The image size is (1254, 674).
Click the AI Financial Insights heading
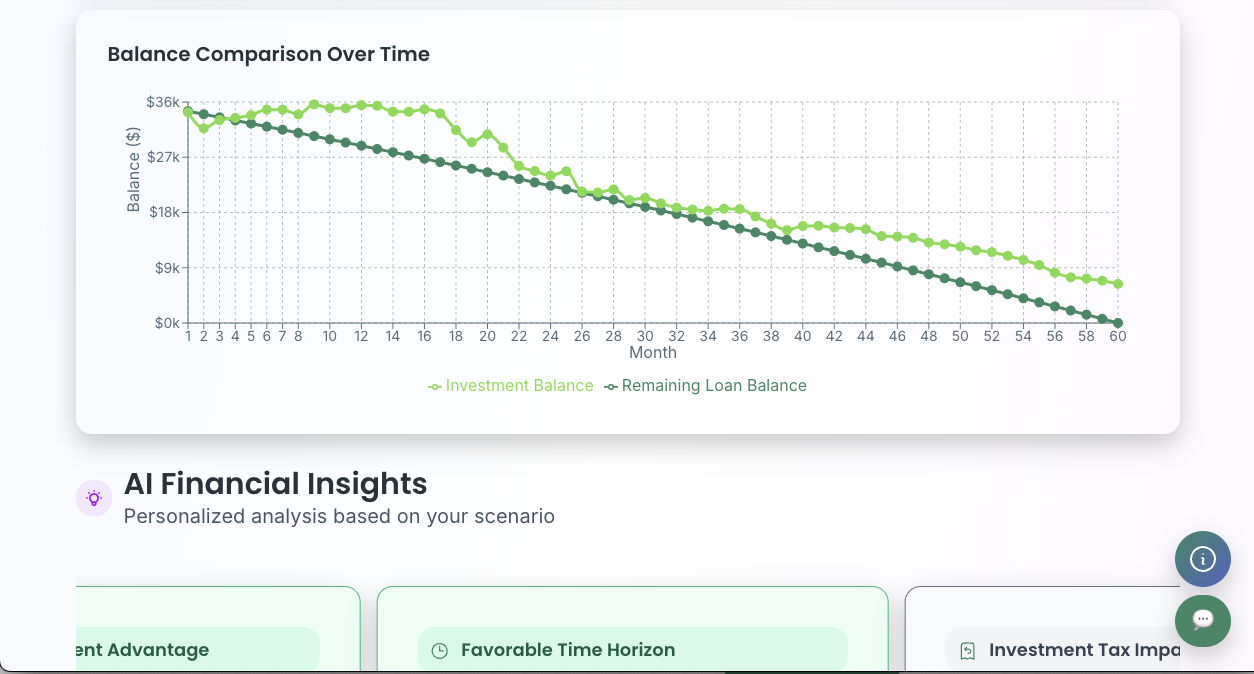pos(276,484)
